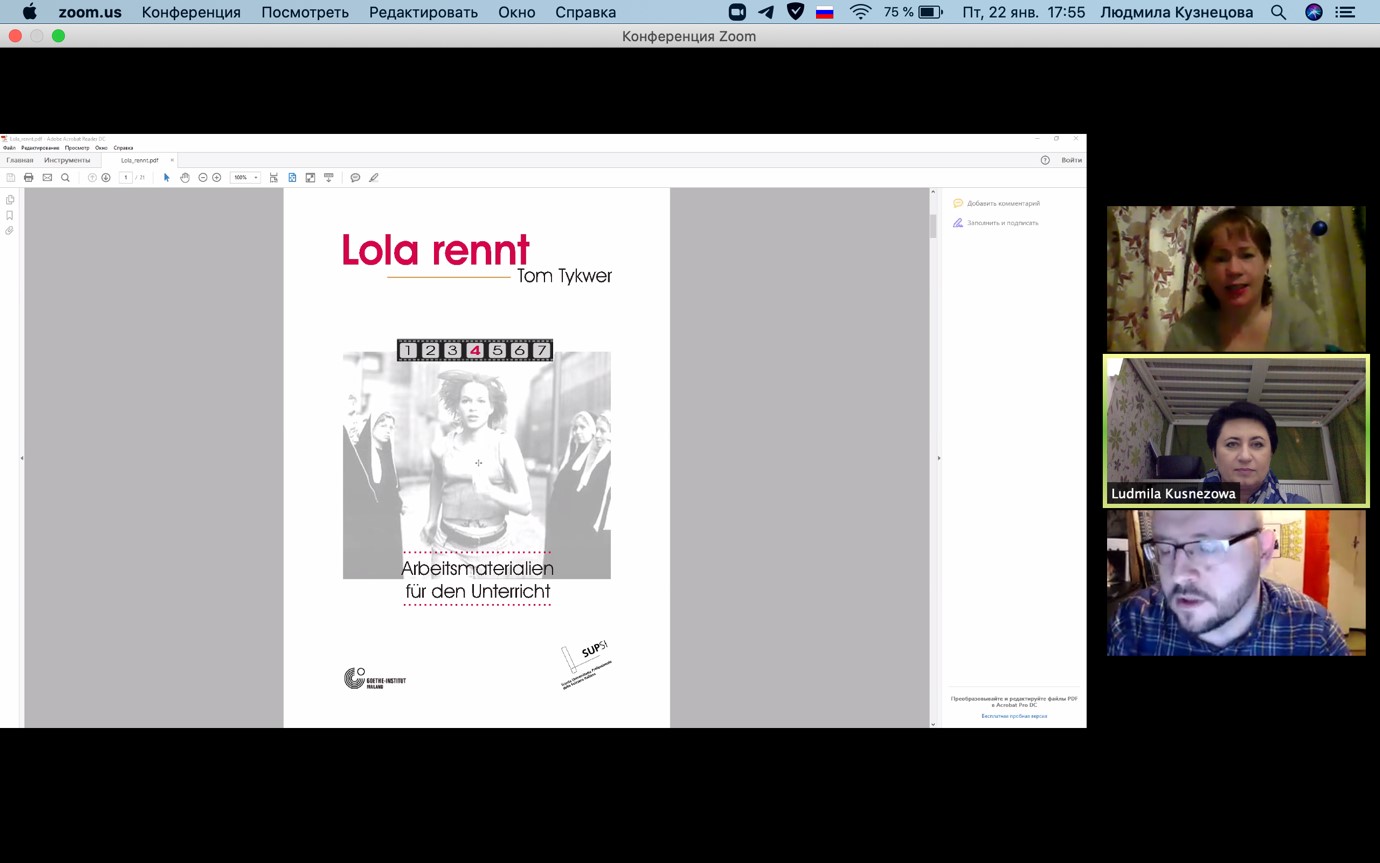Select the top participant's video tile

point(1236,279)
